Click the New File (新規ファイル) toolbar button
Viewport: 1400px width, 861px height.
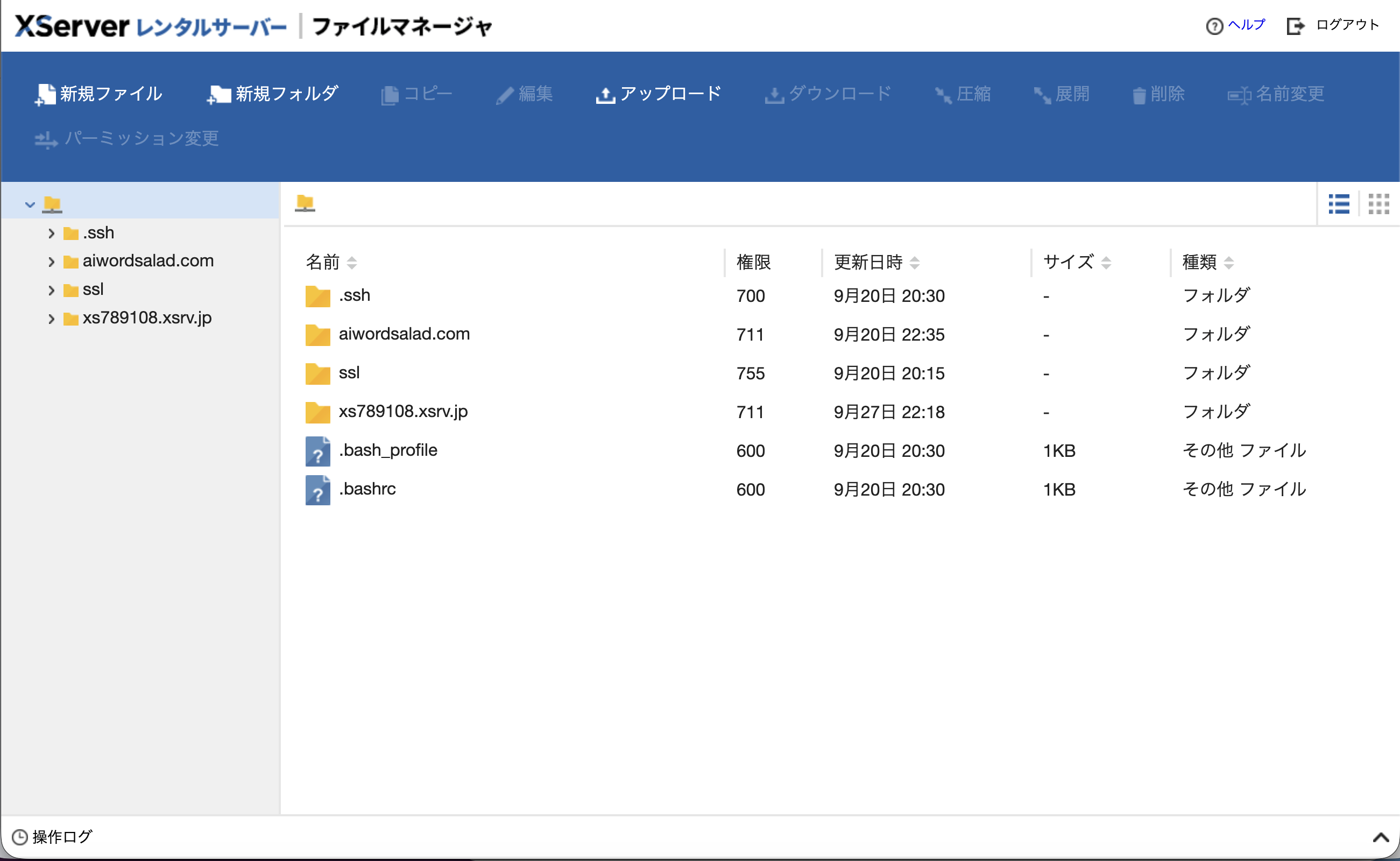(x=98, y=94)
